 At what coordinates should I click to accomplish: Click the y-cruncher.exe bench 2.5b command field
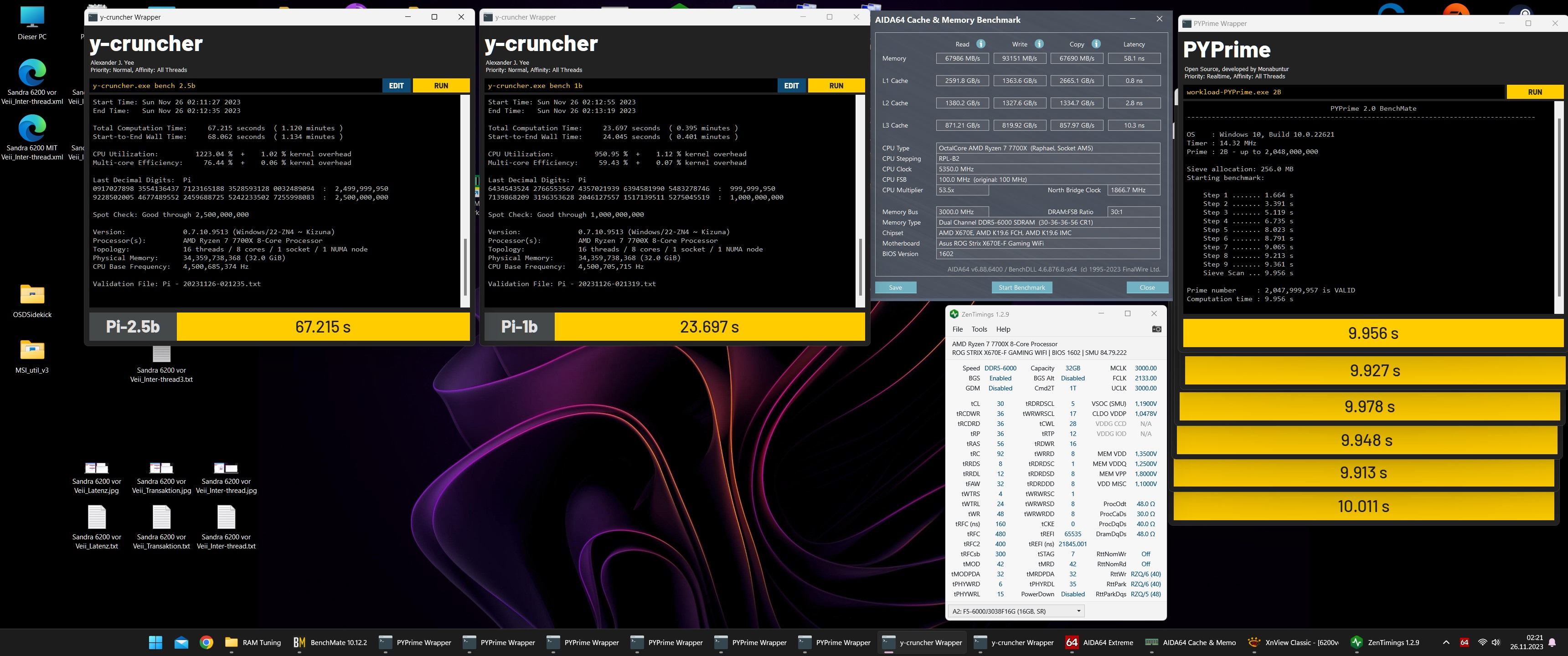(x=236, y=86)
